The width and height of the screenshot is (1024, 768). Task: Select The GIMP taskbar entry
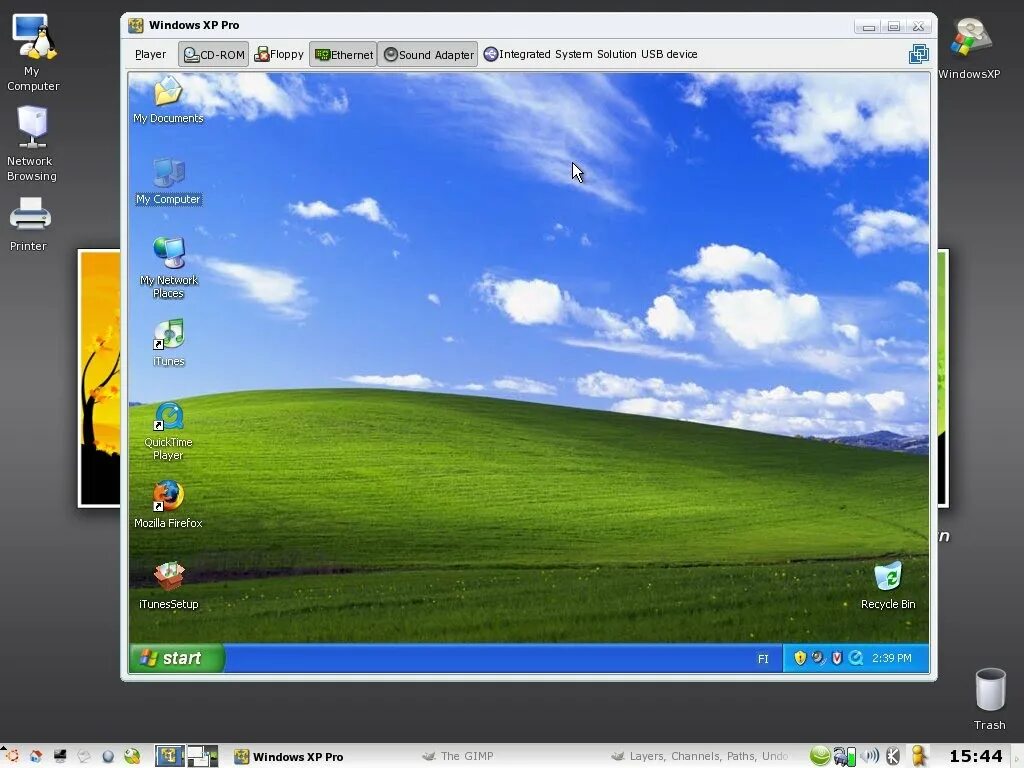pyautogui.click(x=457, y=756)
